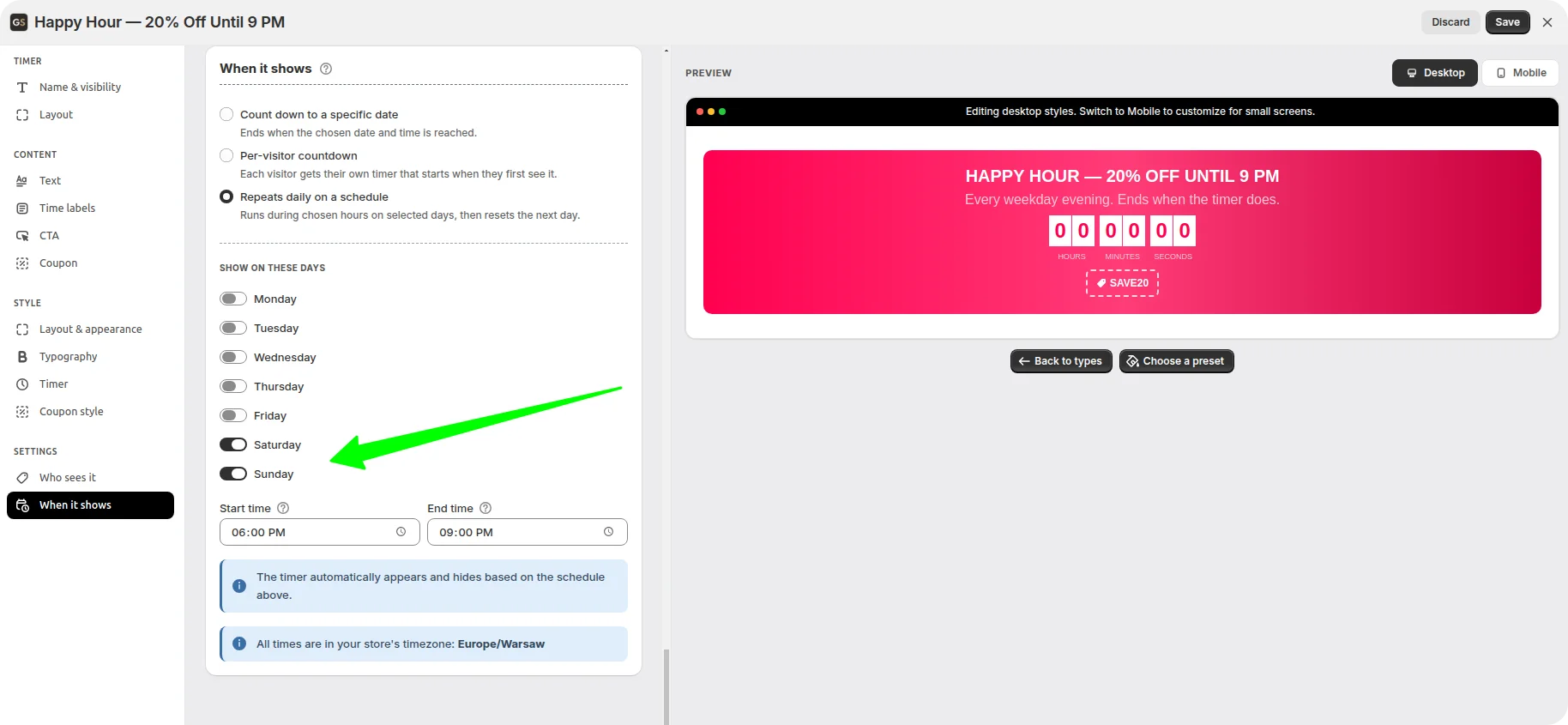The height and width of the screenshot is (725, 1568).
Task: Click the End time help icon
Action: (485, 508)
